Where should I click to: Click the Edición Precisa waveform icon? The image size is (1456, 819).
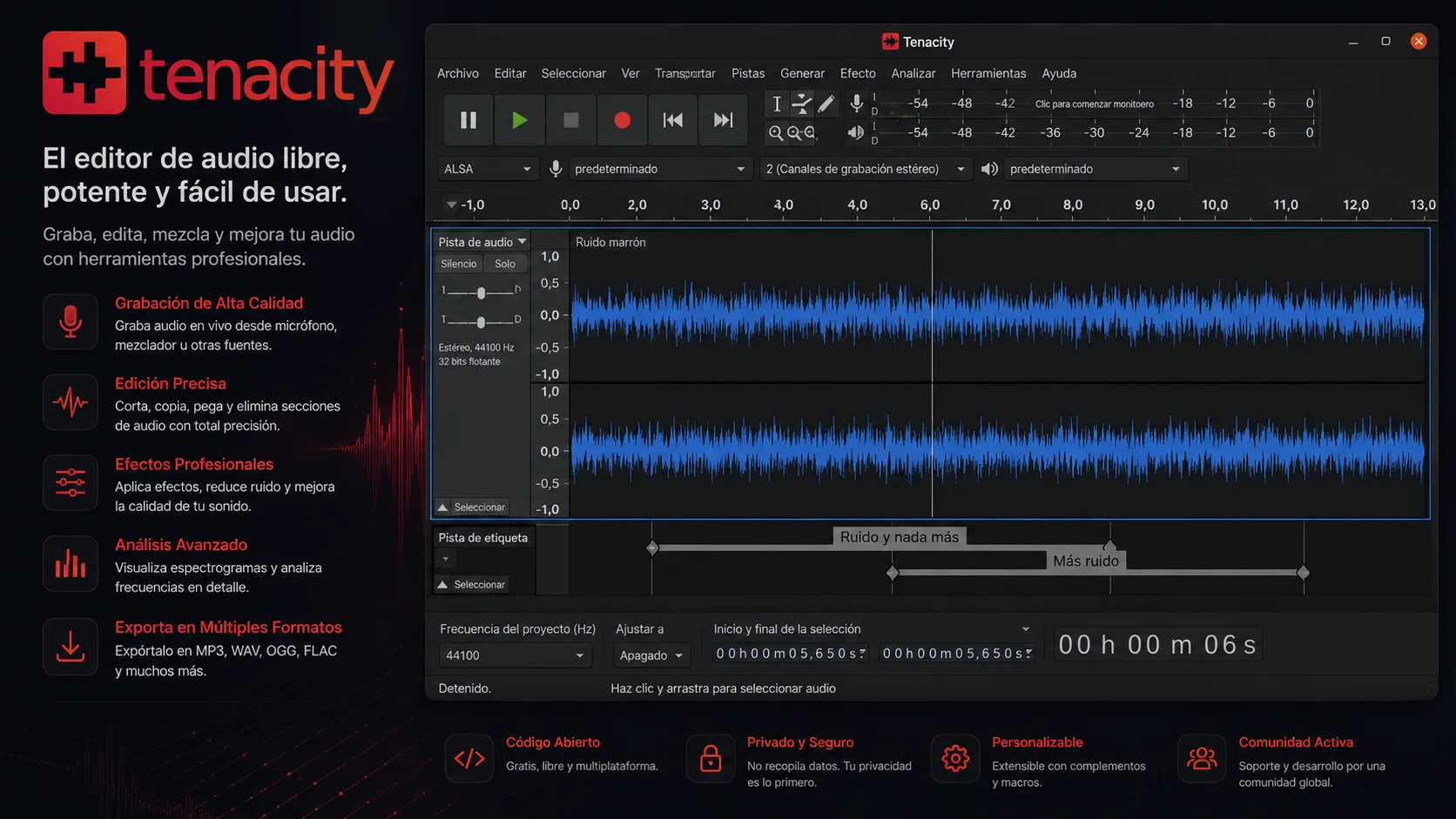pos(71,402)
